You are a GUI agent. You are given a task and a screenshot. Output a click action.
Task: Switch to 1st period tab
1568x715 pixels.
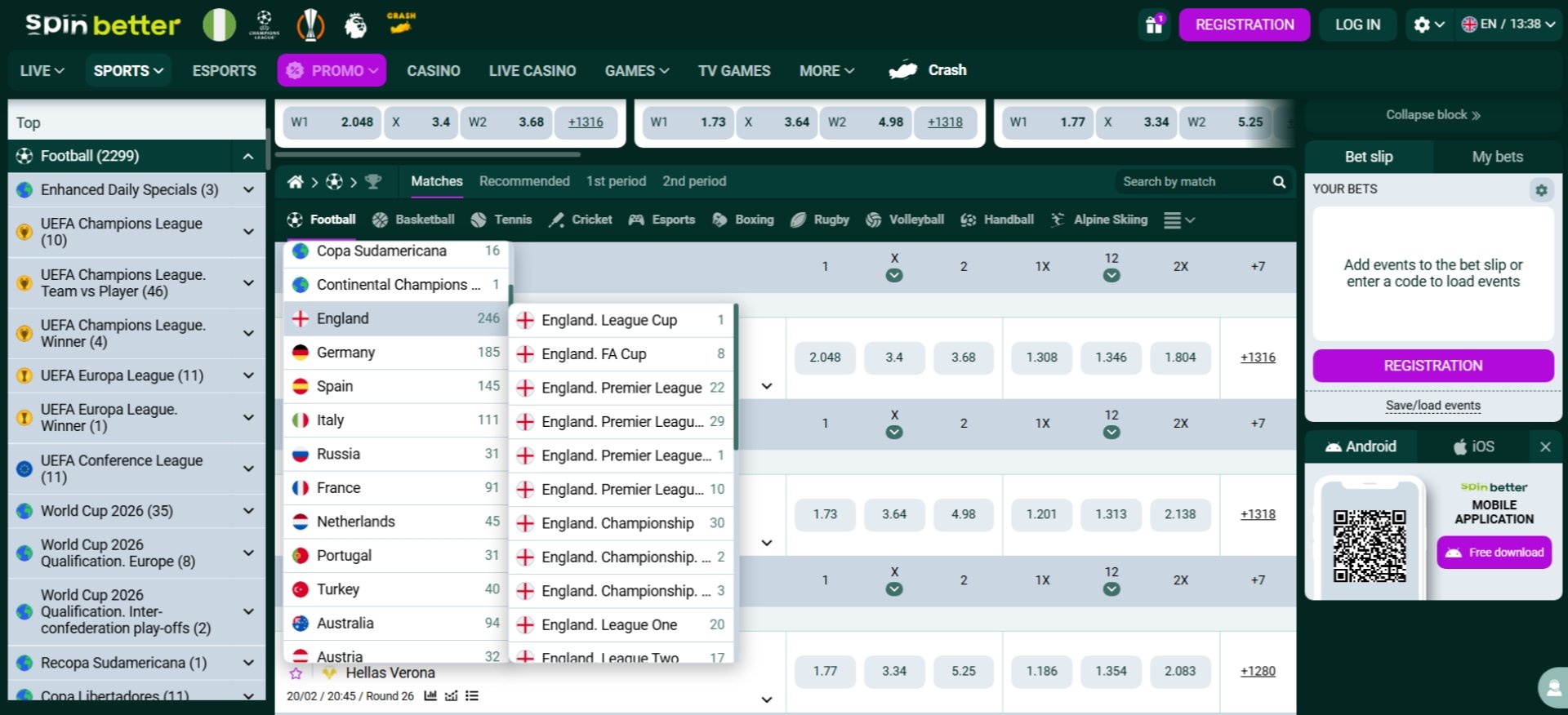[x=616, y=181]
